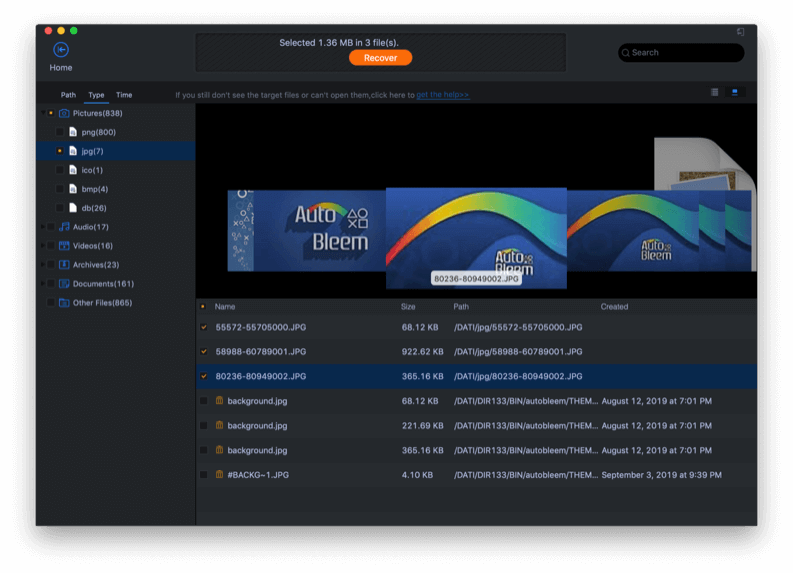This screenshot has height=573, width=793.
Task: Click the '922.62 KB' size cell
Action: (422, 351)
